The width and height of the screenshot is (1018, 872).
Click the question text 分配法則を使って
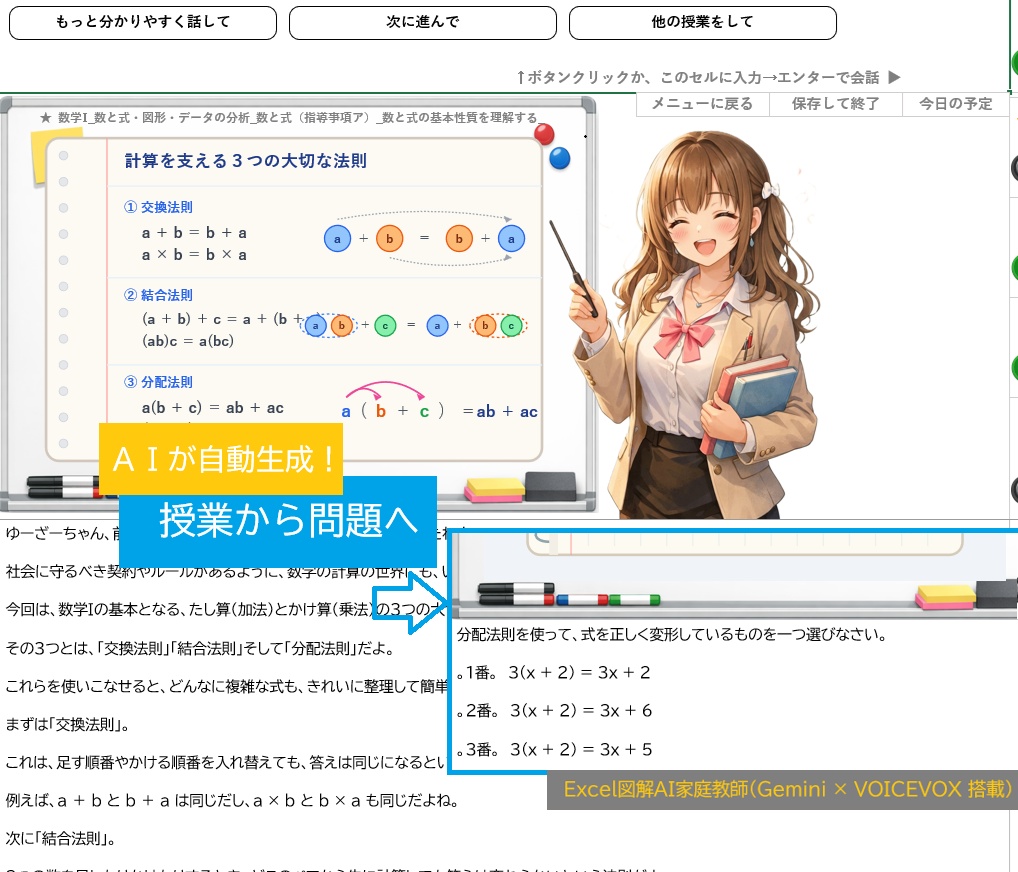click(672, 634)
